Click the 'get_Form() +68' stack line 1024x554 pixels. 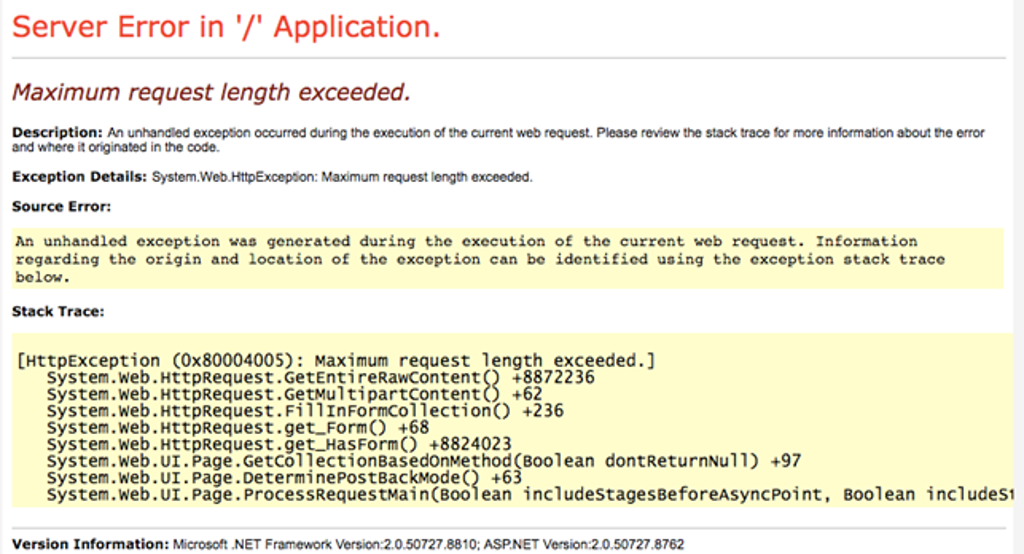coord(238,428)
